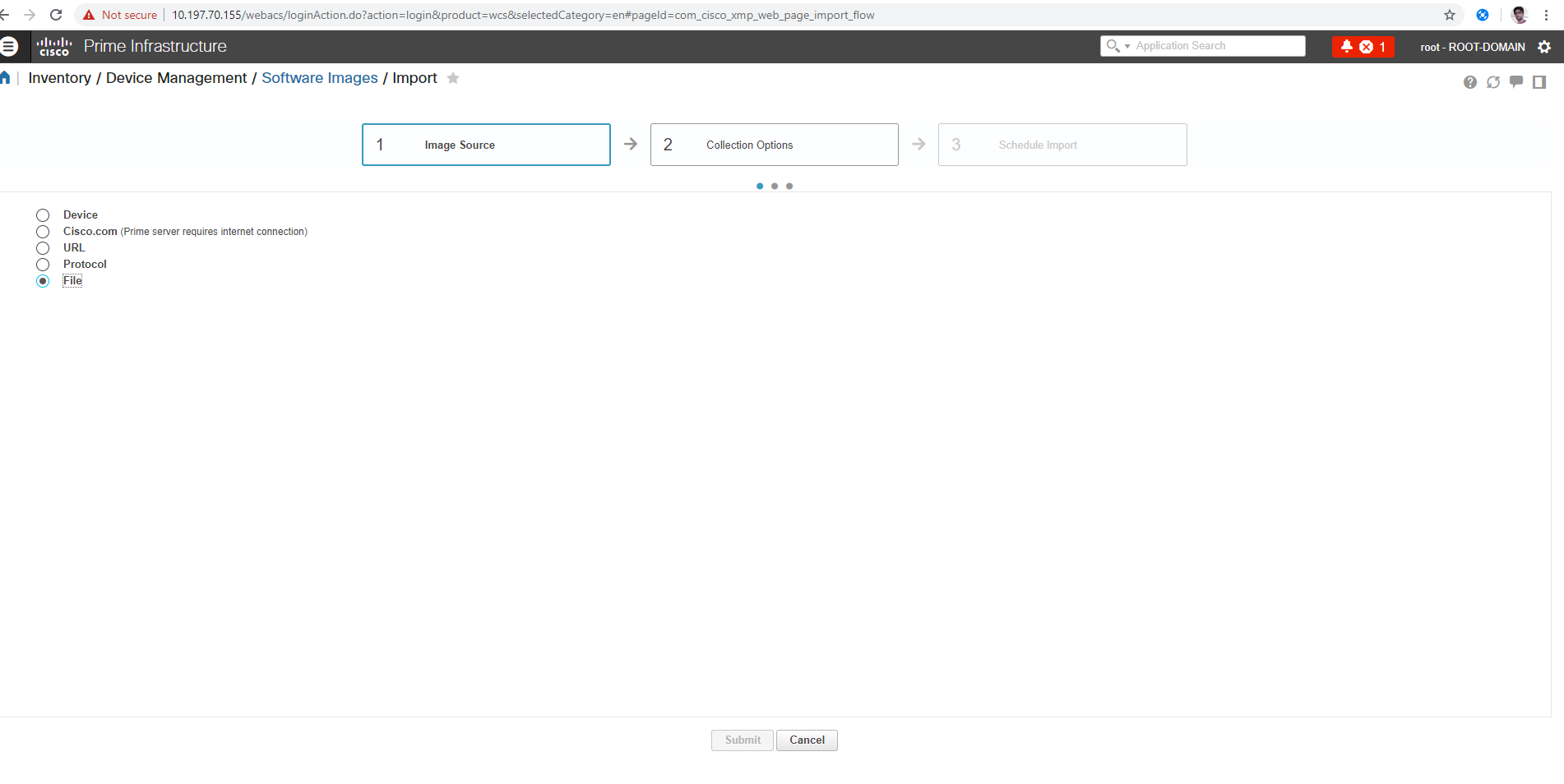Click the Device Management breadcrumb text
The height and width of the screenshot is (784, 1564).
pyautogui.click(x=176, y=78)
